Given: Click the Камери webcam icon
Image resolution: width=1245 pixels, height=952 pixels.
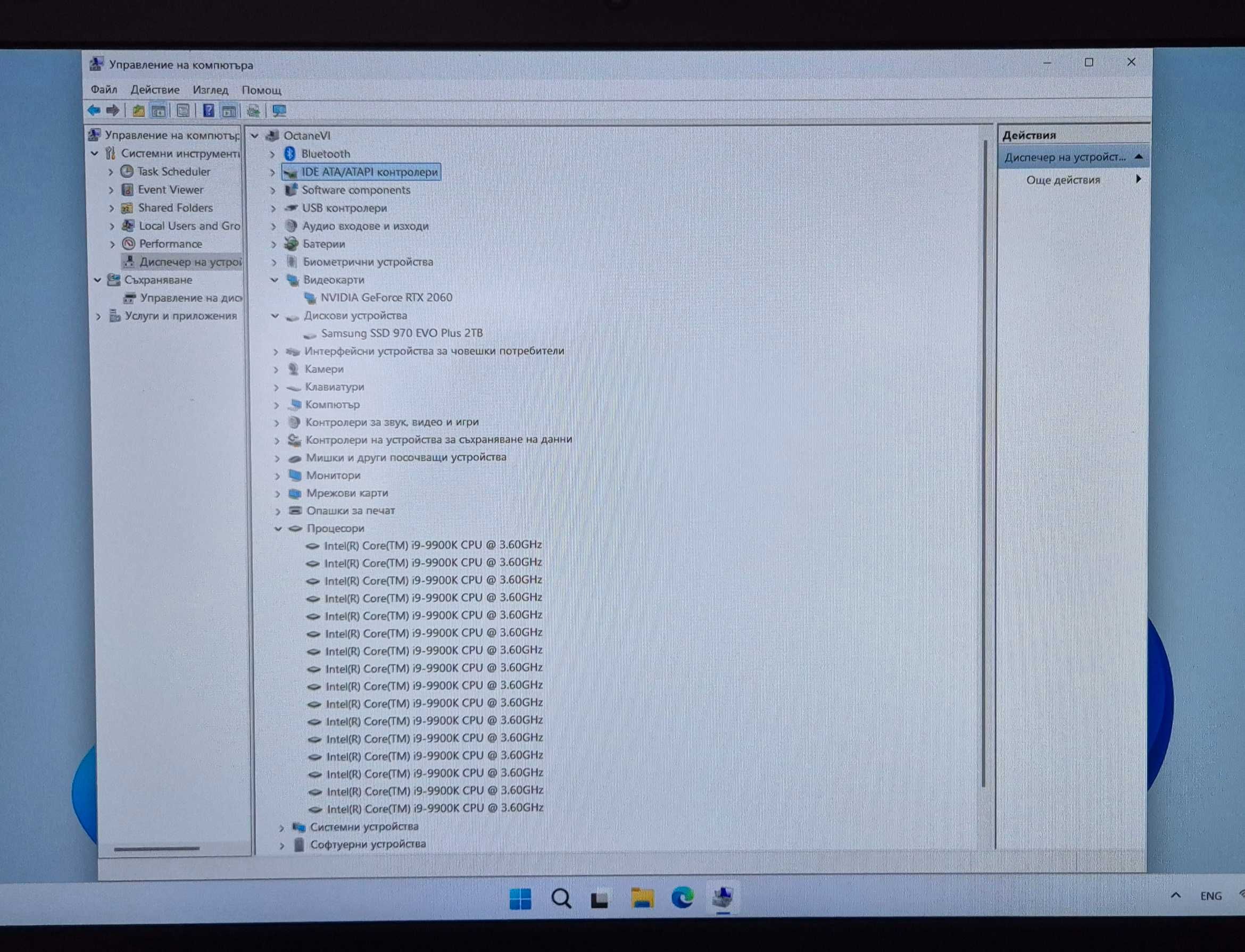Looking at the screenshot, I should [293, 369].
